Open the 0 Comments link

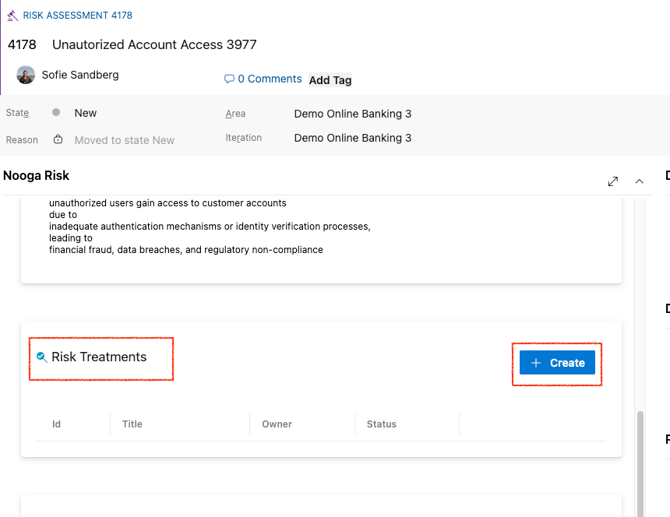[269, 79]
